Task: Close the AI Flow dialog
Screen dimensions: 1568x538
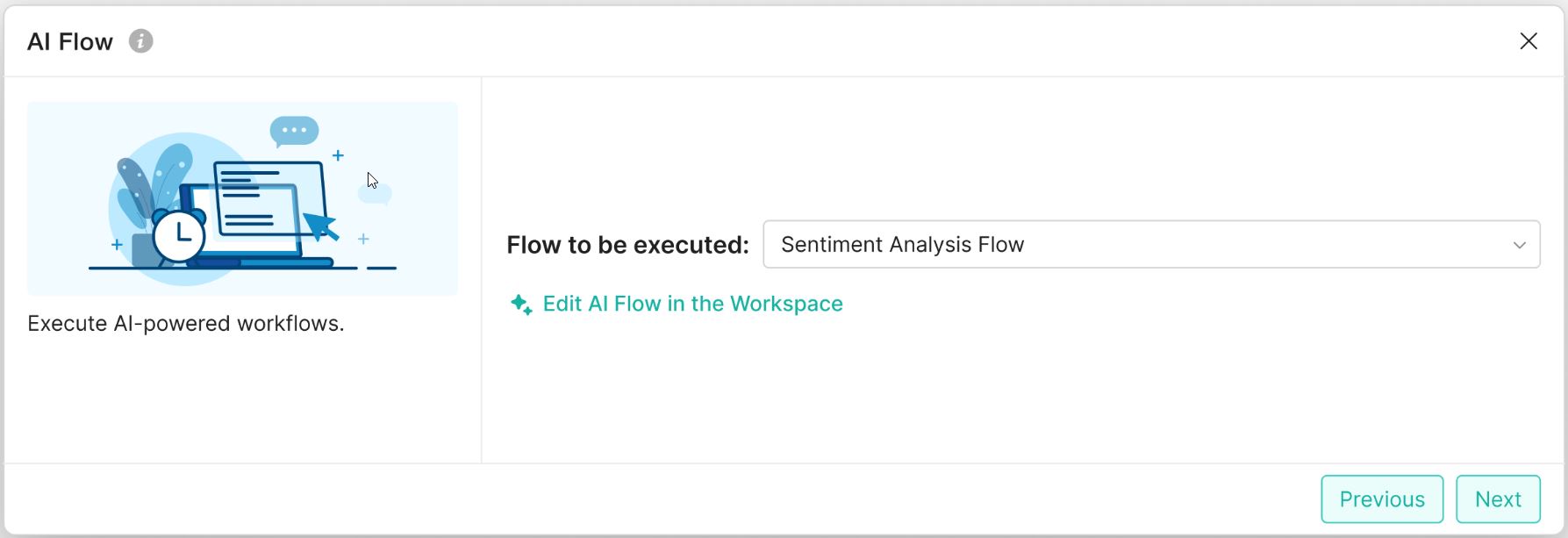Action: click(x=1529, y=41)
